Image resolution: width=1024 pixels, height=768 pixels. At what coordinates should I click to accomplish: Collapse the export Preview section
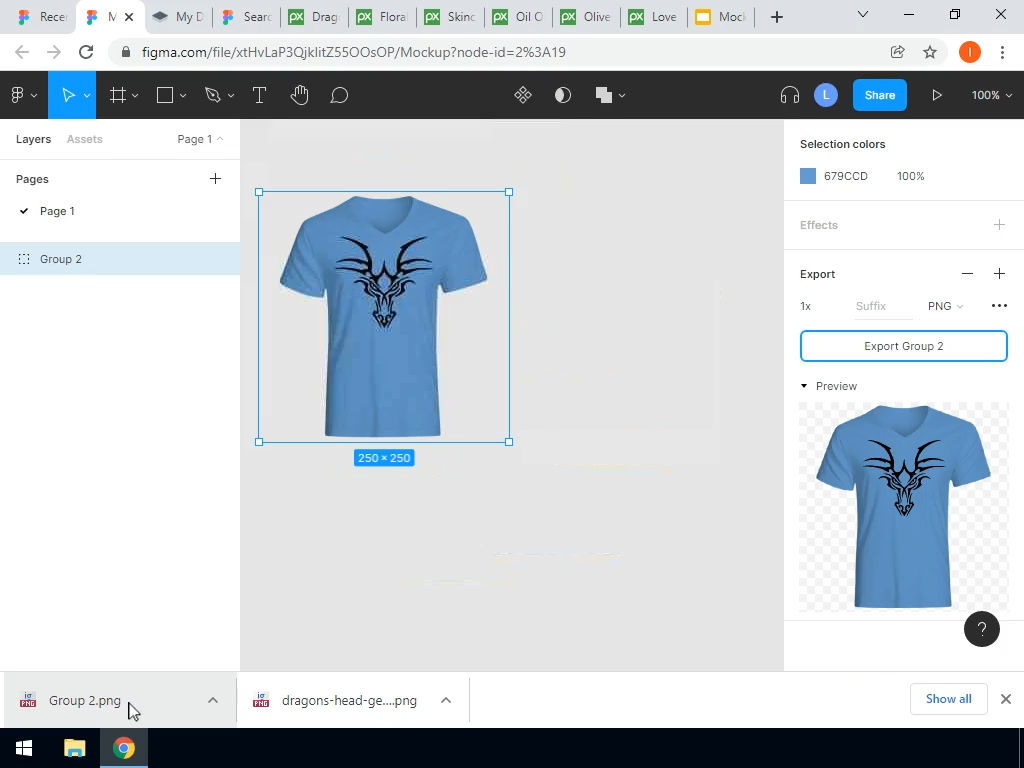[x=804, y=386]
